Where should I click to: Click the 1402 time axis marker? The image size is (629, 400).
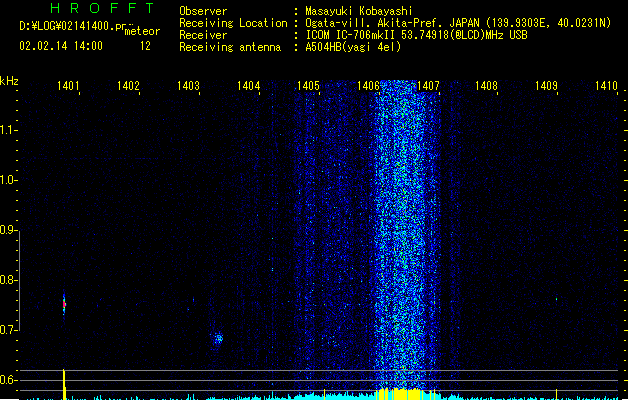click(x=128, y=86)
